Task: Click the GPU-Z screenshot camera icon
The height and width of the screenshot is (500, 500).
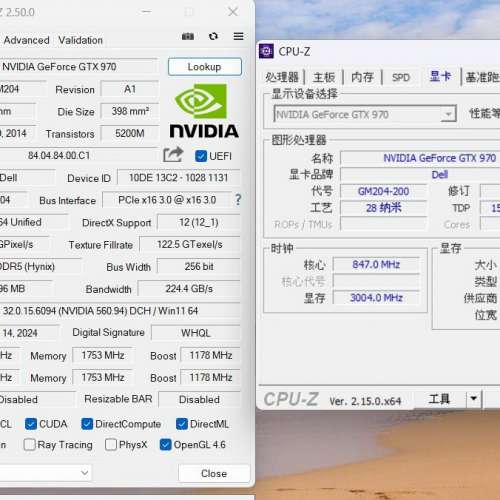Action: [188, 36]
